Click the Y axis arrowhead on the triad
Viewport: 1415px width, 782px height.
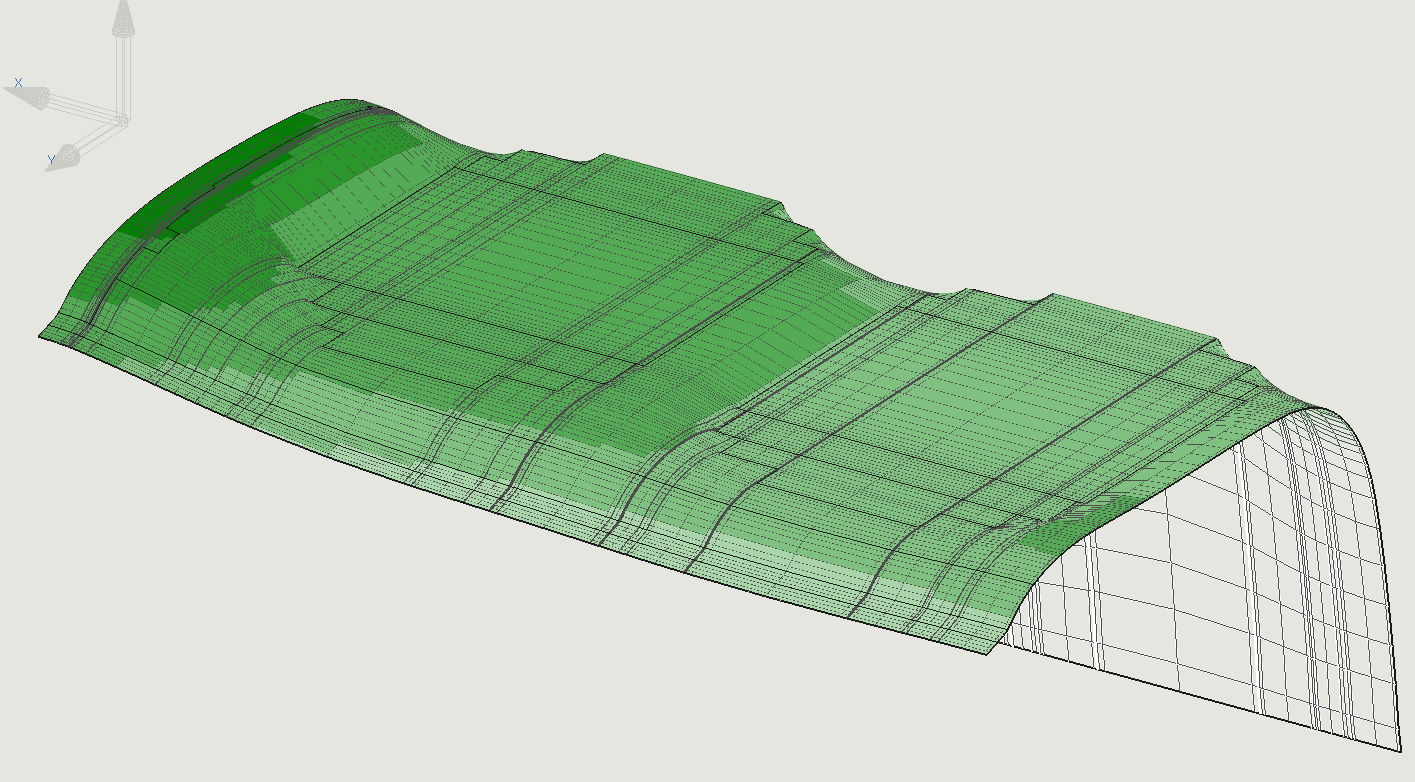[64, 157]
